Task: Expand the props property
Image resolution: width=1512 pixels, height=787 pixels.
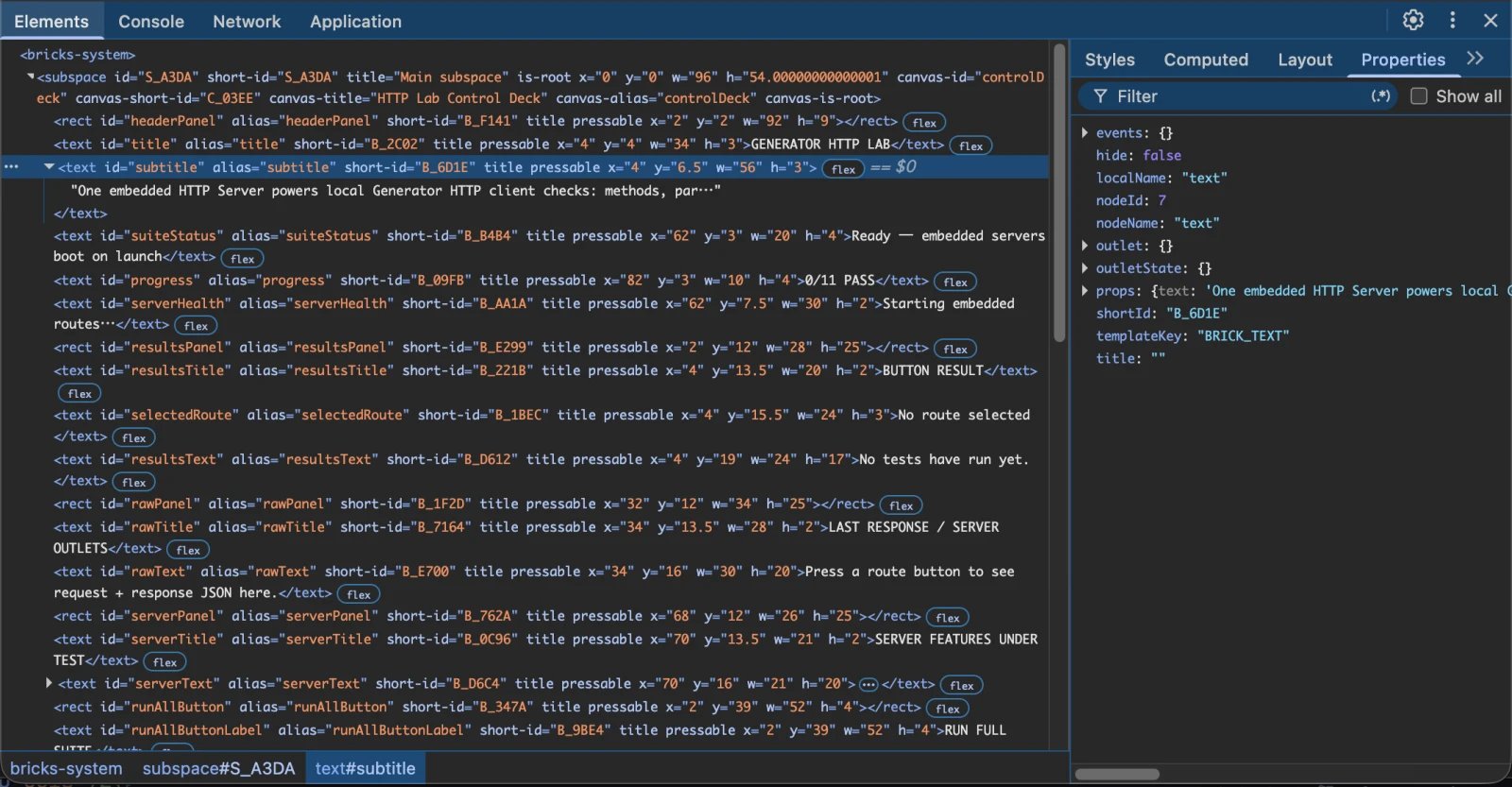Action: tap(1084, 291)
